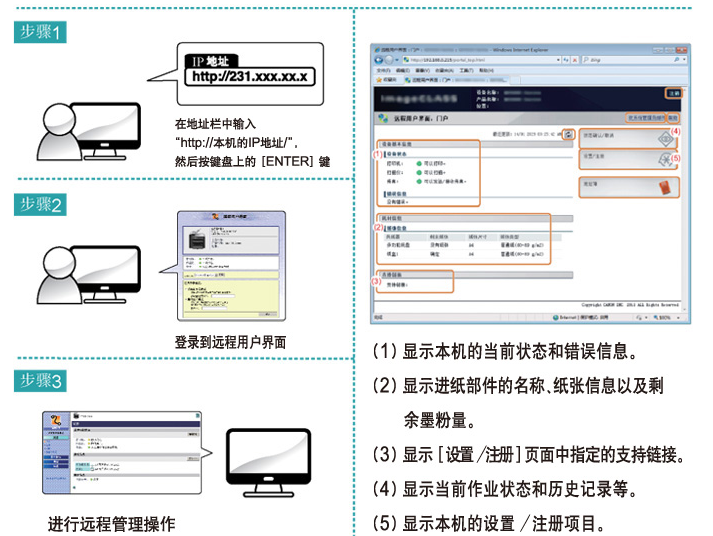Open the recent pages dropdown beside forward button
This screenshot has height=536, width=713.
397,60
